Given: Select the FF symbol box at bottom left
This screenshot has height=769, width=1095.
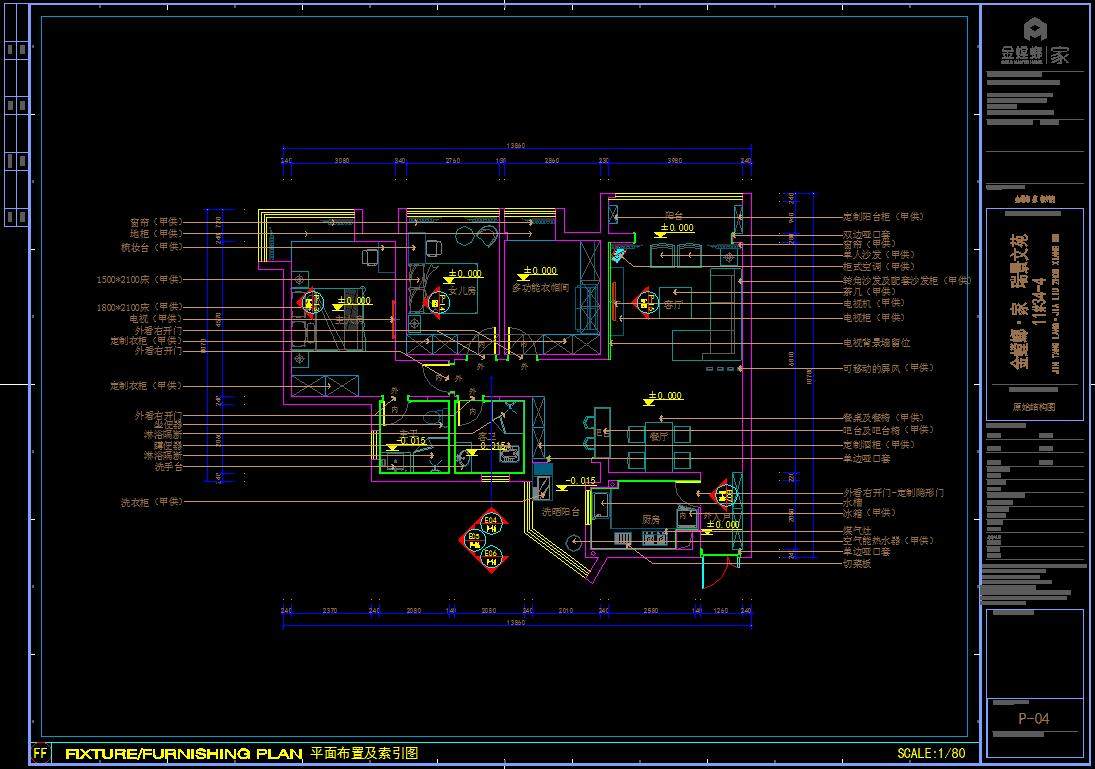Looking at the screenshot, I should pyautogui.click(x=40, y=753).
